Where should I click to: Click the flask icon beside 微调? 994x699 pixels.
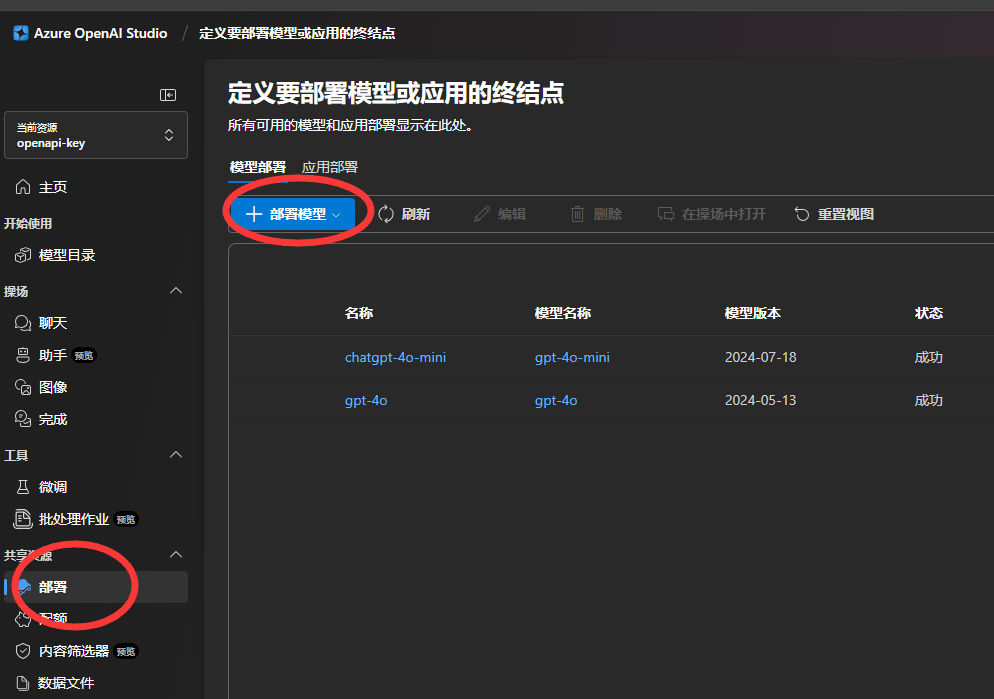(x=23, y=487)
